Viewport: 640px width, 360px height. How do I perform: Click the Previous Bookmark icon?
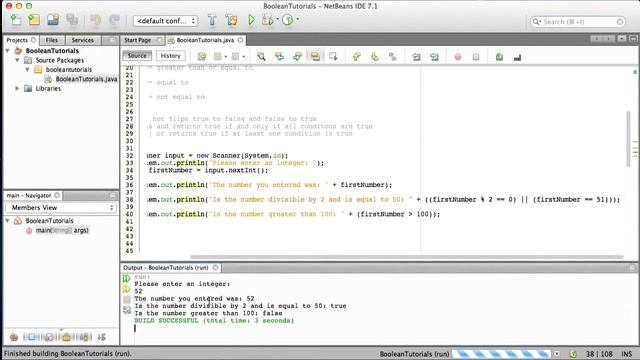coord(357,57)
